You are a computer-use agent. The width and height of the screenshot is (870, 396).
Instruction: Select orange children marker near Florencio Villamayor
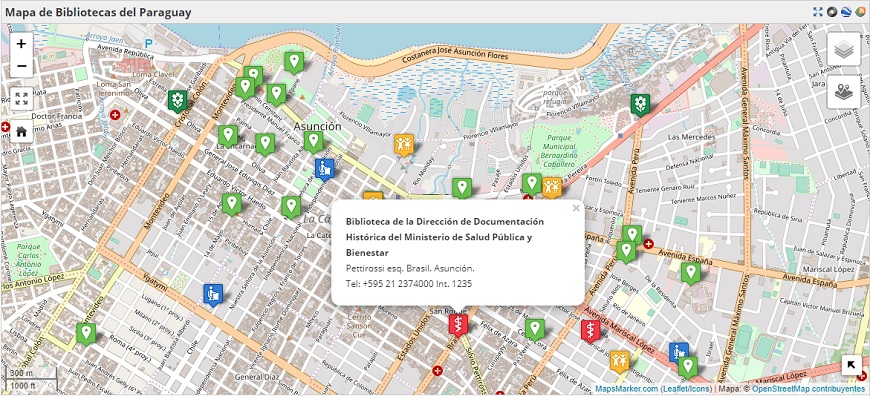click(x=404, y=145)
